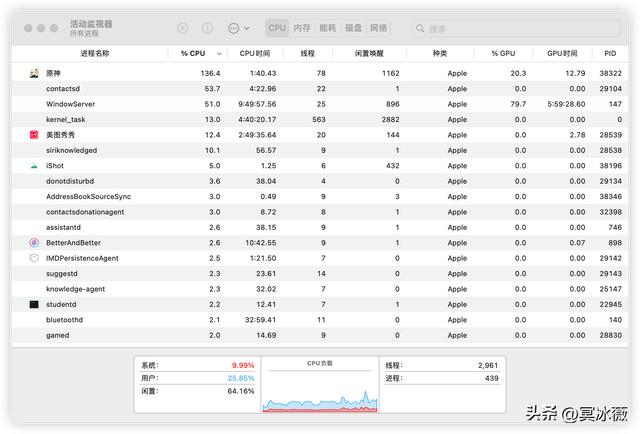Switch to the CPU tab
Viewport: 640px width, 434px height.
coord(277,28)
